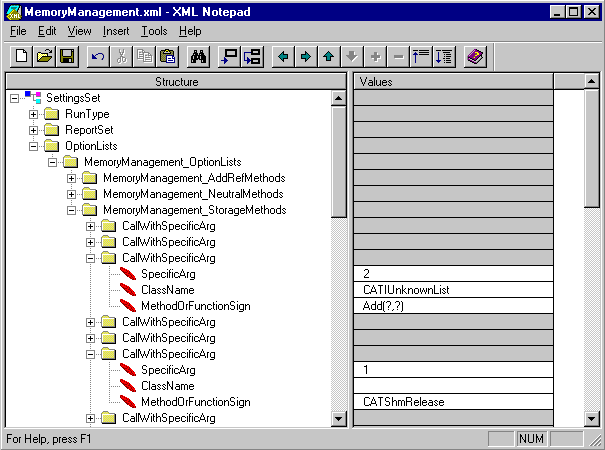Select the MethodOrFunctionSign node with CATShmRelease
The image size is (605, 450).
196,402
